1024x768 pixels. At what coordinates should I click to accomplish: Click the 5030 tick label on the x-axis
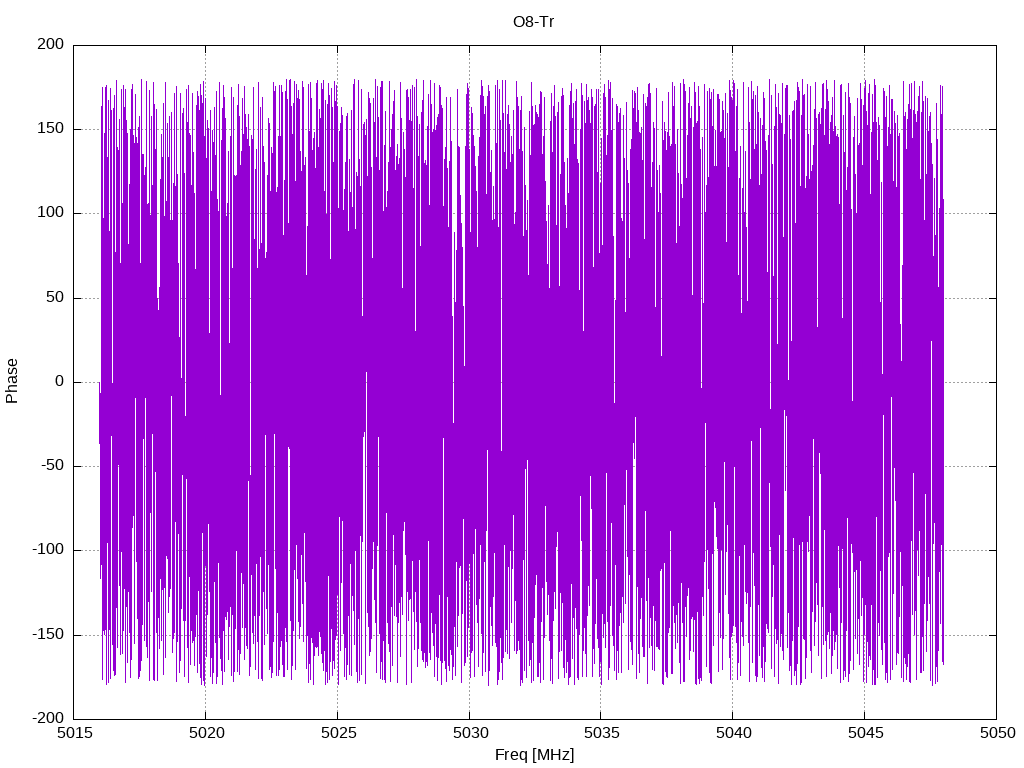[x=470, y=733]
